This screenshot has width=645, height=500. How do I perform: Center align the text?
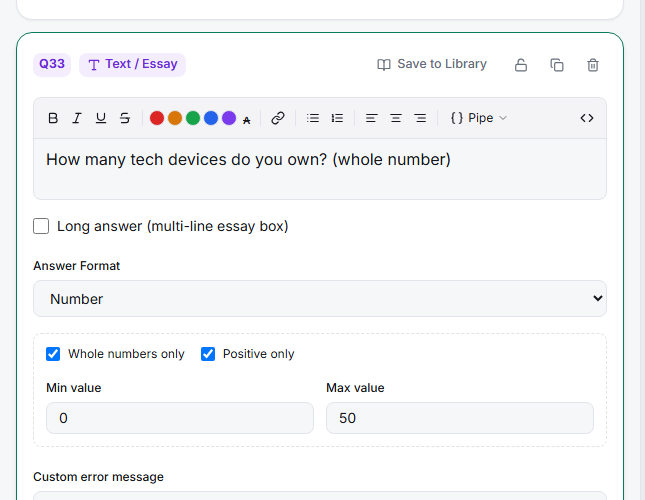coord(396,118)
